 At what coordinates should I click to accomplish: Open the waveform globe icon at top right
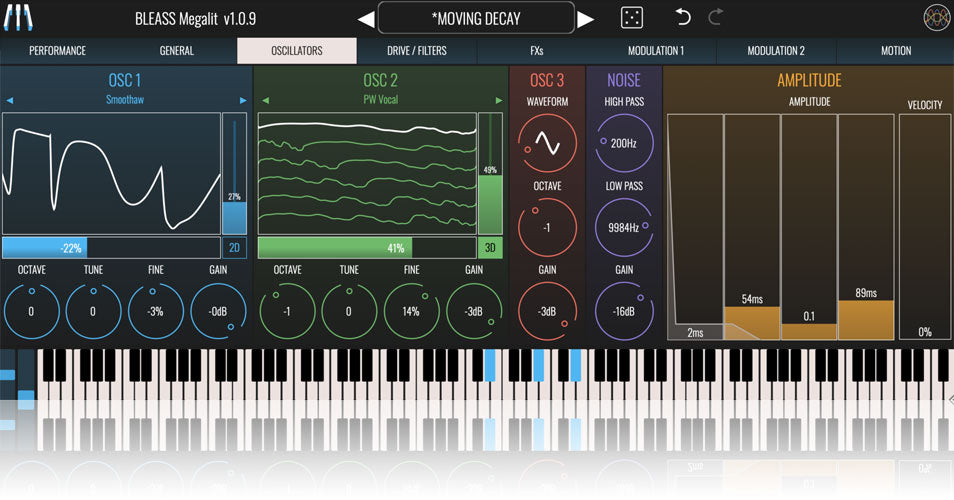[x=936, y=18]
